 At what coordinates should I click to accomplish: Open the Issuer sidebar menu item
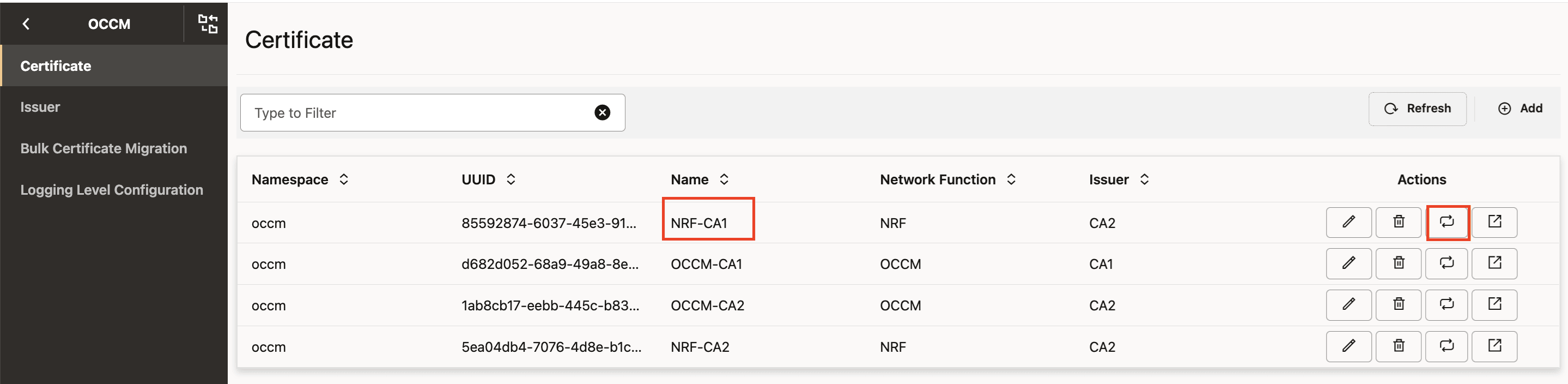tap(40, 107)
